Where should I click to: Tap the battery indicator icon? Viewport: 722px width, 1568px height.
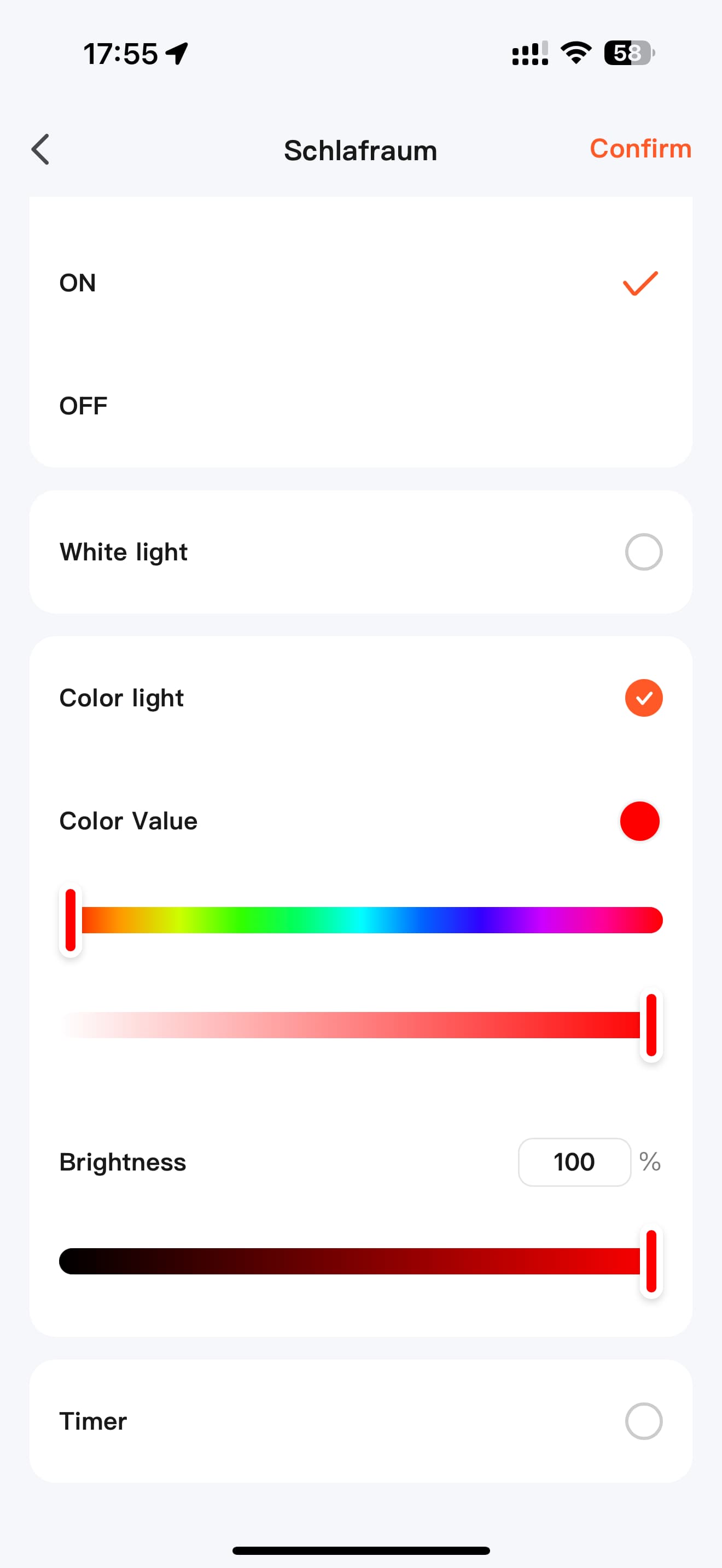pos(629,53)
